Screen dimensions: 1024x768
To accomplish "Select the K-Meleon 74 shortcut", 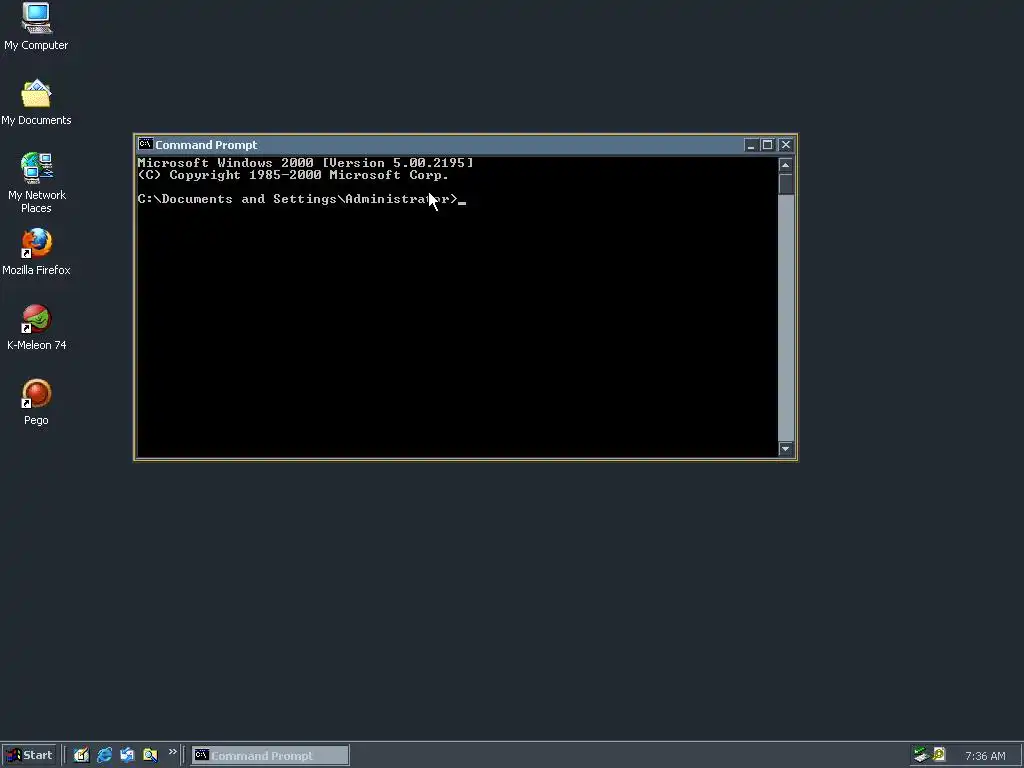I will 36,327.
